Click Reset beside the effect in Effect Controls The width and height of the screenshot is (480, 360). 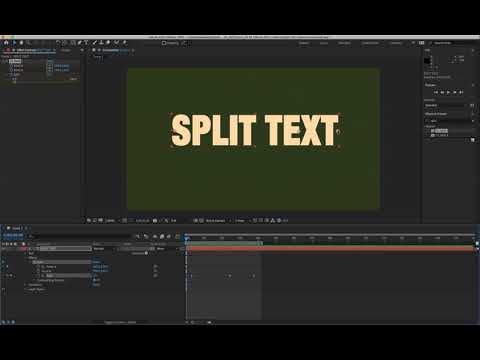pyautogui.click(x=50, y=61)
